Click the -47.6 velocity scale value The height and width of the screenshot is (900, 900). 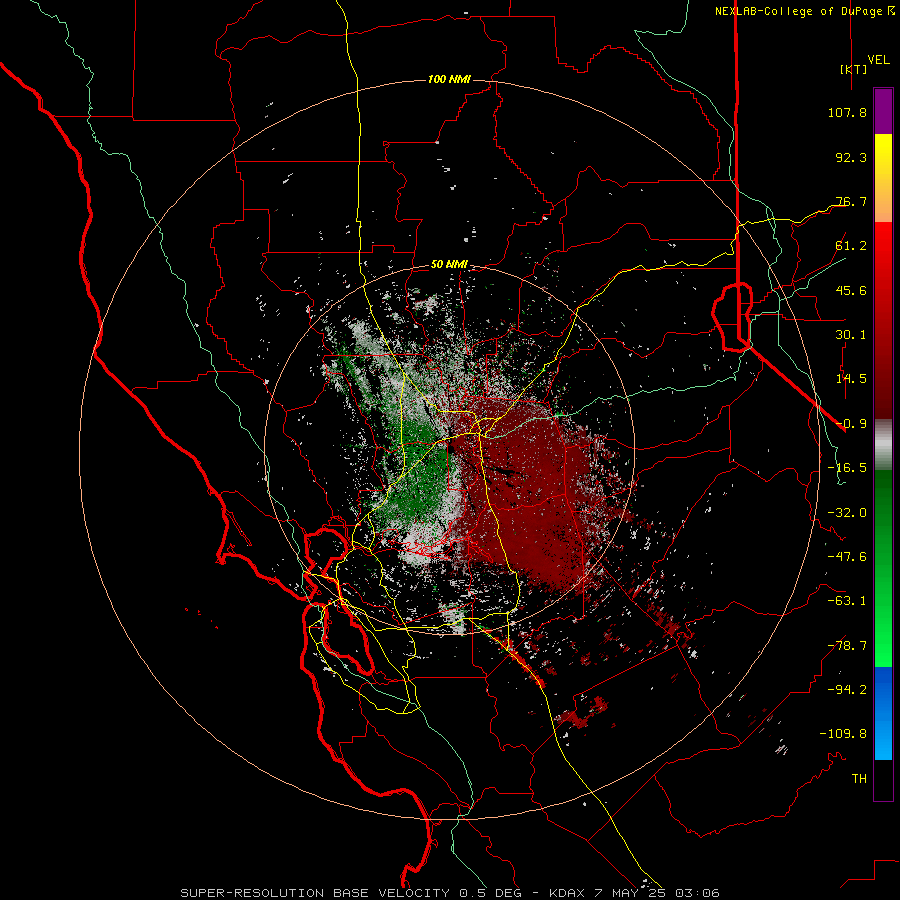(x=847, y=557)
